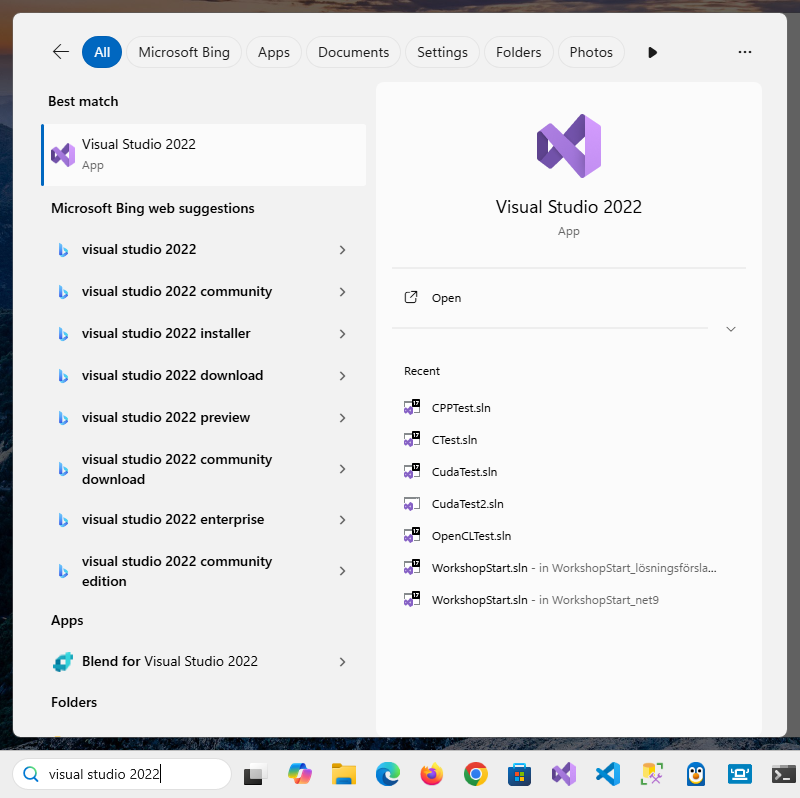The width and height of the screenshot is (800, 798).
Task: Expand the 'visual studio 2022 community' suggestion arrow
Action: (343, 292)
